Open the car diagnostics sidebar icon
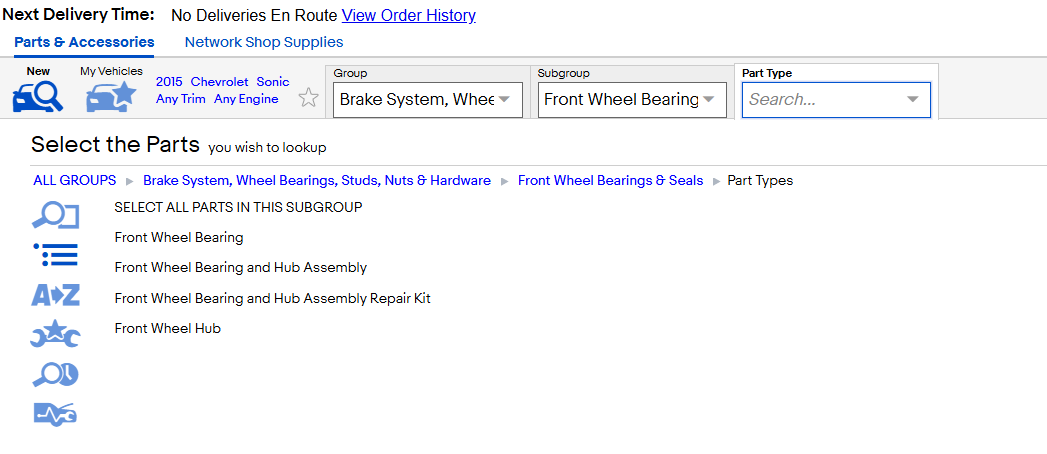 coord(55,413)
